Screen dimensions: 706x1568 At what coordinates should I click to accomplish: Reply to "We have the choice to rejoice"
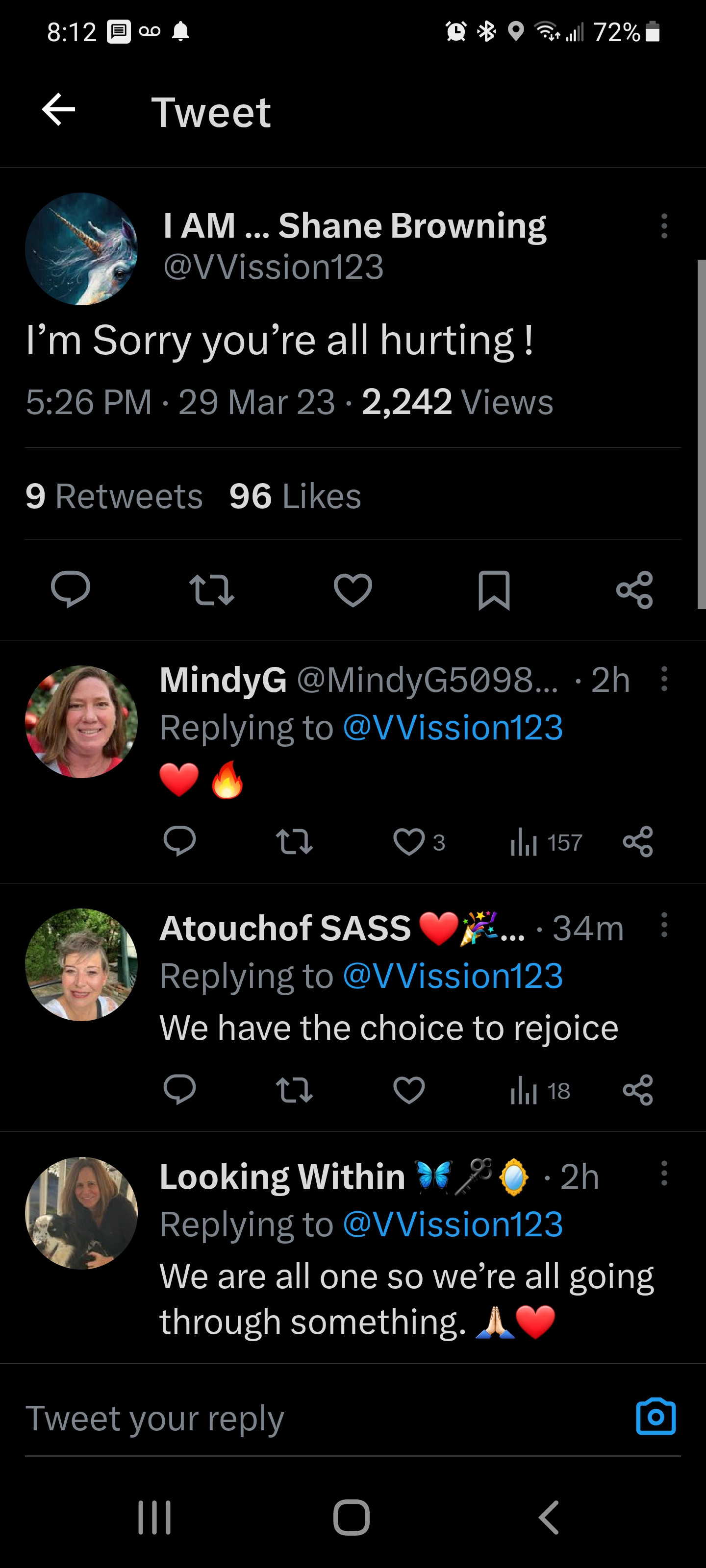180,1090
